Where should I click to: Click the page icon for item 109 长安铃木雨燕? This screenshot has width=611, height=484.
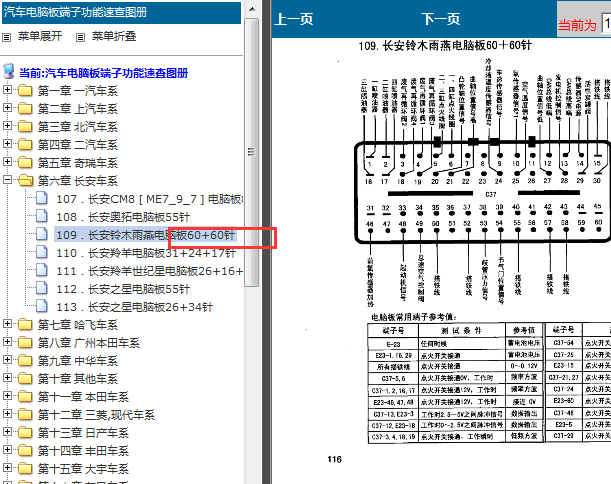[42, 234]
